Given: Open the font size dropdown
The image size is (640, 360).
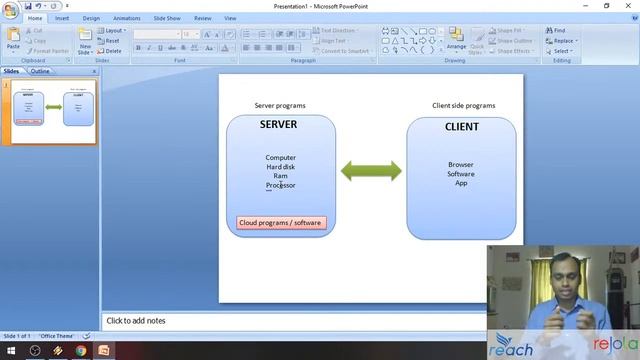Looking at the screenshot, I should [x=197, y=34].
